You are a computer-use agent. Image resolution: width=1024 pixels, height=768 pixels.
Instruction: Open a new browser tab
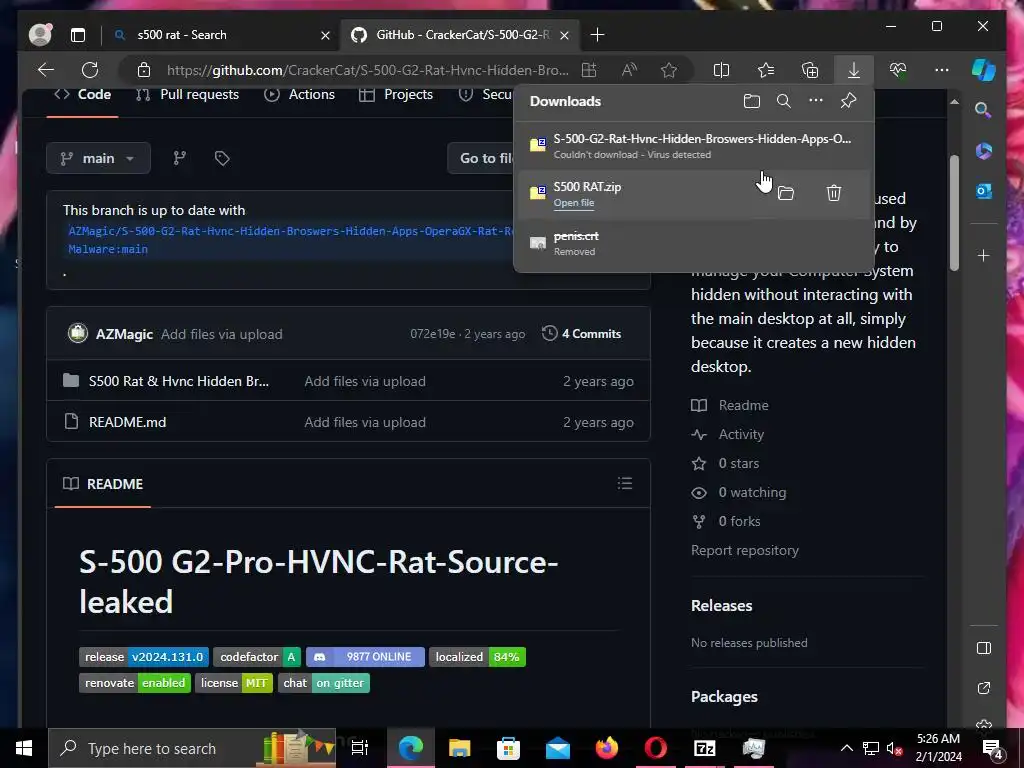tap(597, 35)
